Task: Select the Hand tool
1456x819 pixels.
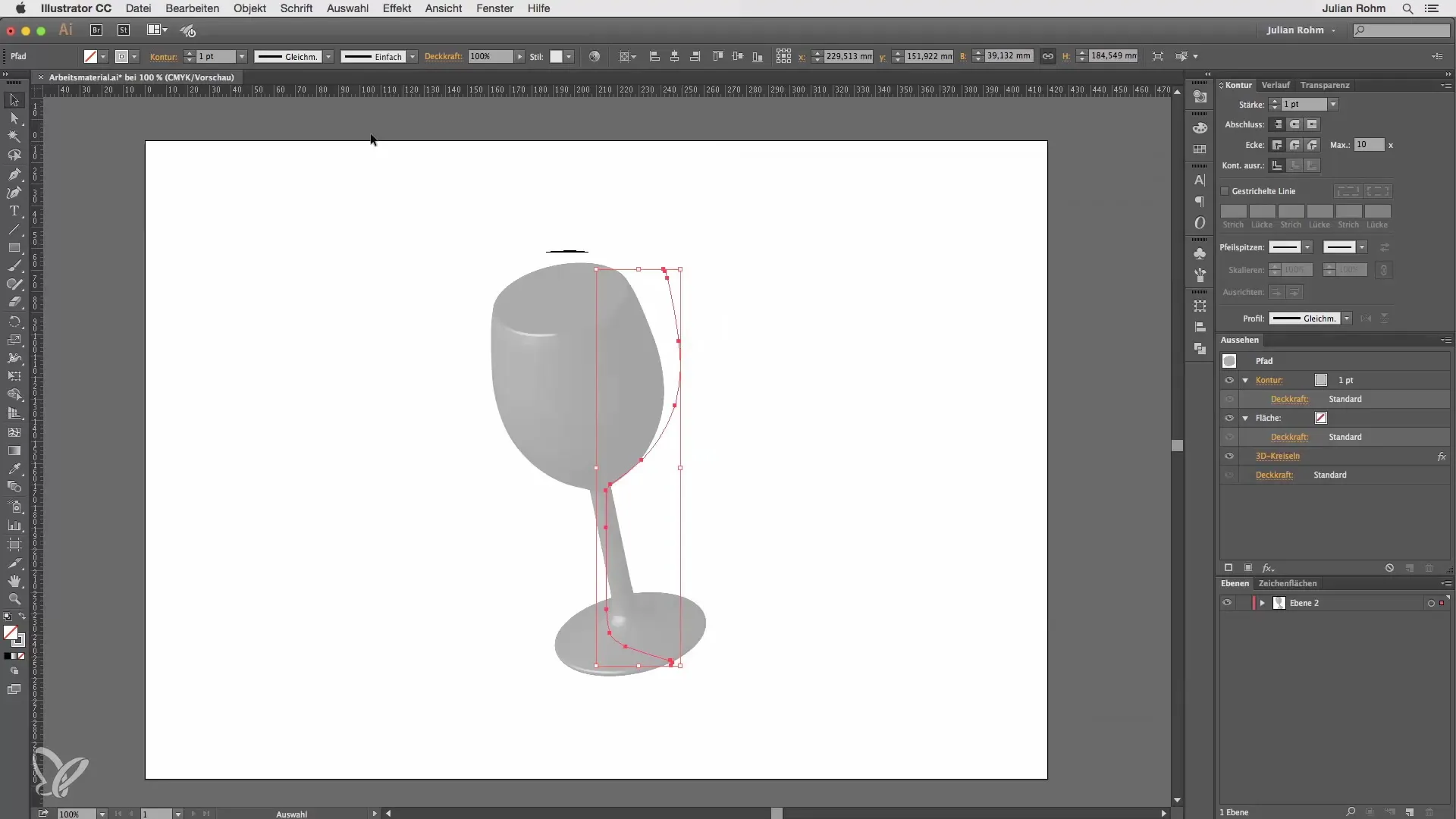Action: click(14, 581)
